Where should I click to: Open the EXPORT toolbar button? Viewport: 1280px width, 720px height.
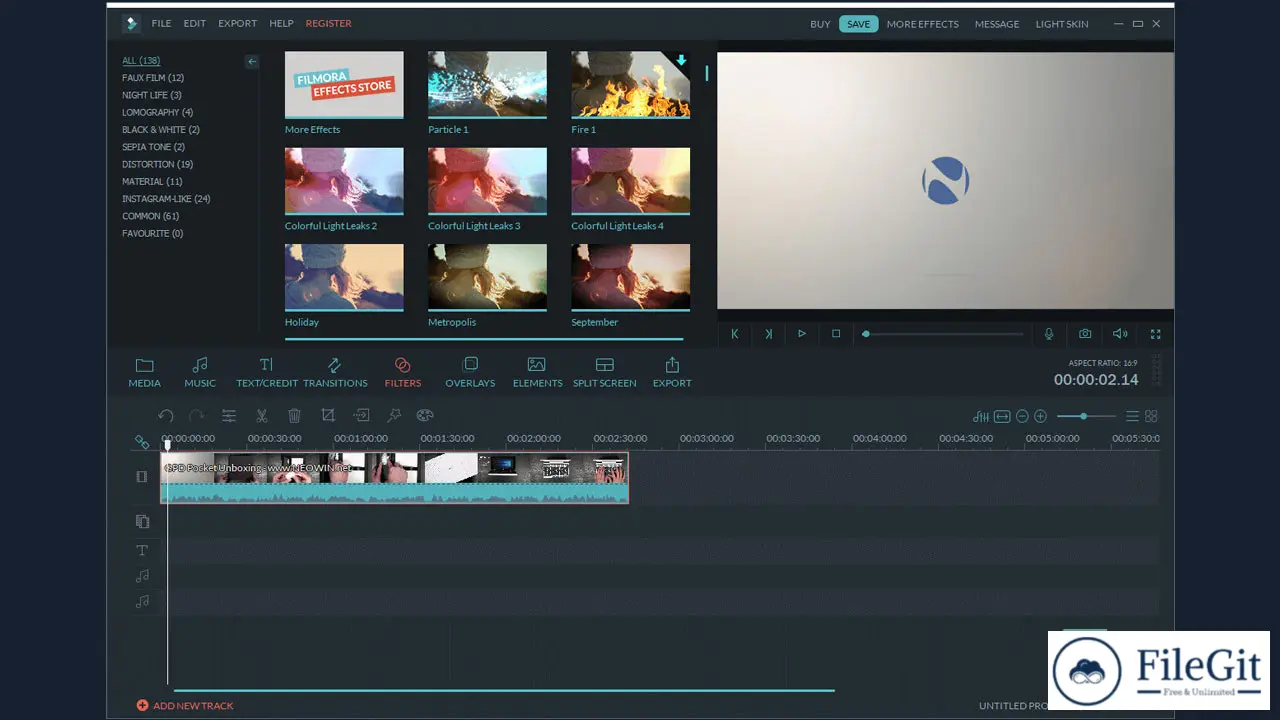672,372
